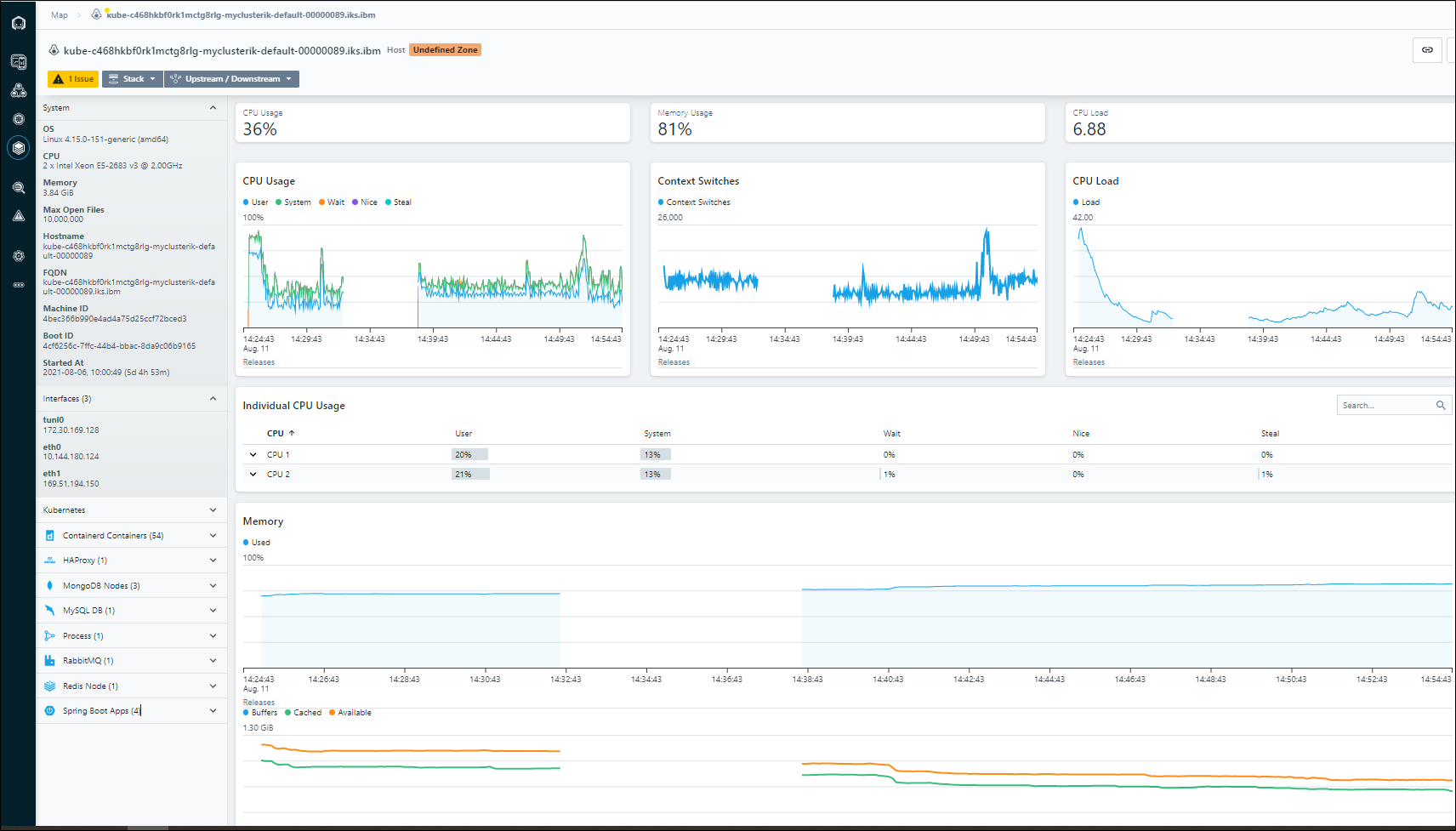Click the Containerd Containers icon
The height and width of the screenshot is (831, 1456).
point(49,536)
